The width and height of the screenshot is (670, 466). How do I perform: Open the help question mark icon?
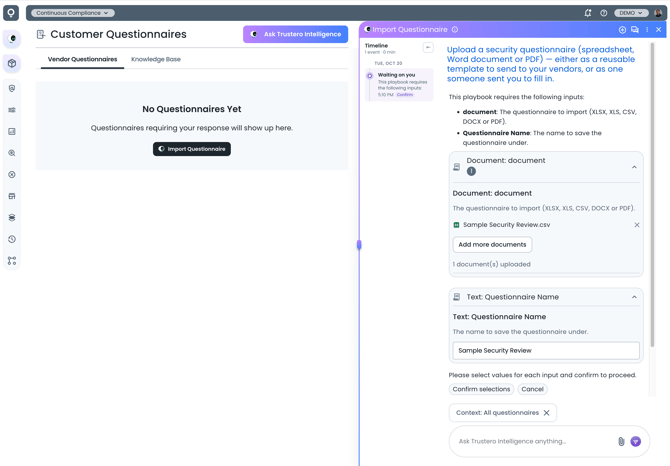[603, 13]
